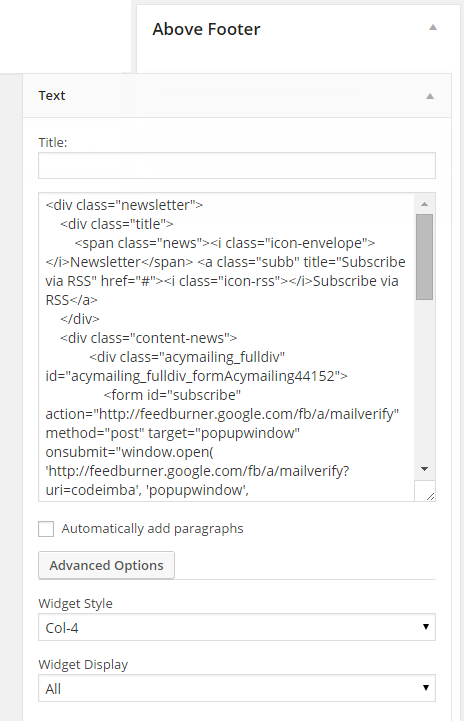
Task: Click the Text widget title bar
Action: click(237, 96)
